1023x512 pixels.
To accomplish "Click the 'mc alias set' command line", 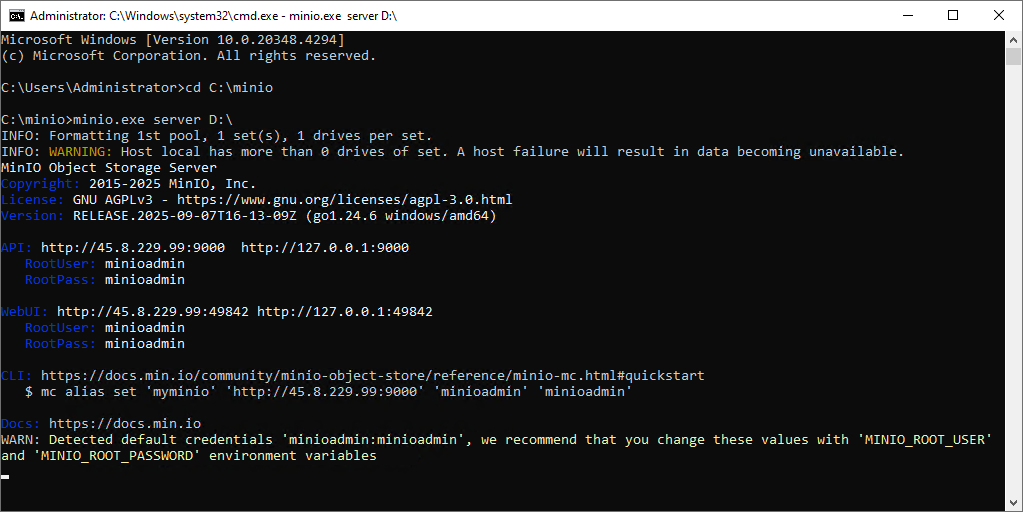I will click(329, 392).
